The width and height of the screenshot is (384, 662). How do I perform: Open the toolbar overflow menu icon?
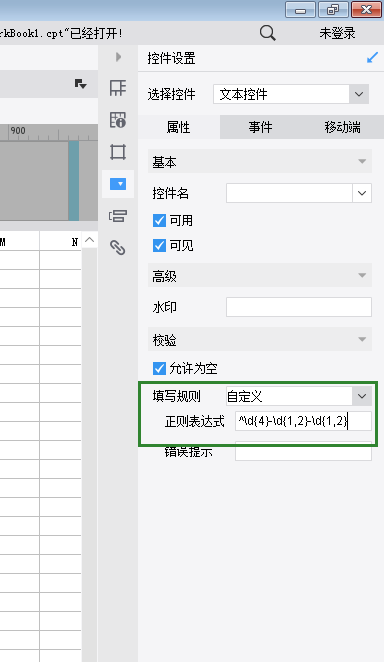coord(80,84)
